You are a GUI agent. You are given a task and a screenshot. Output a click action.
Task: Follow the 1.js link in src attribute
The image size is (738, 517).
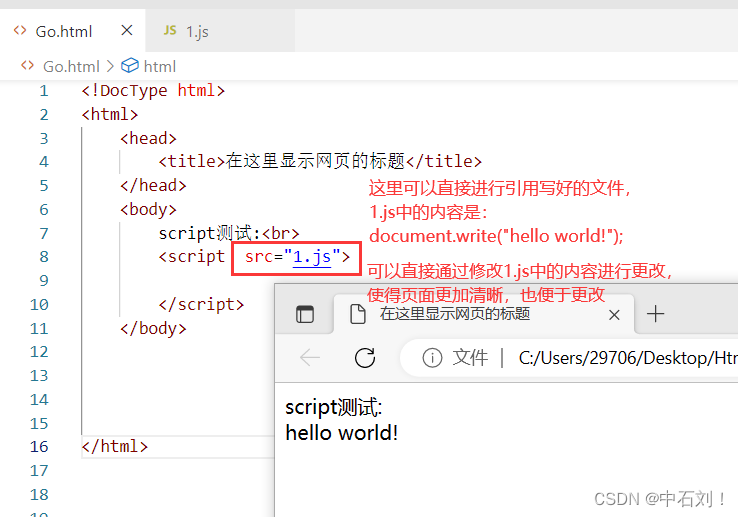click(312, 257)
